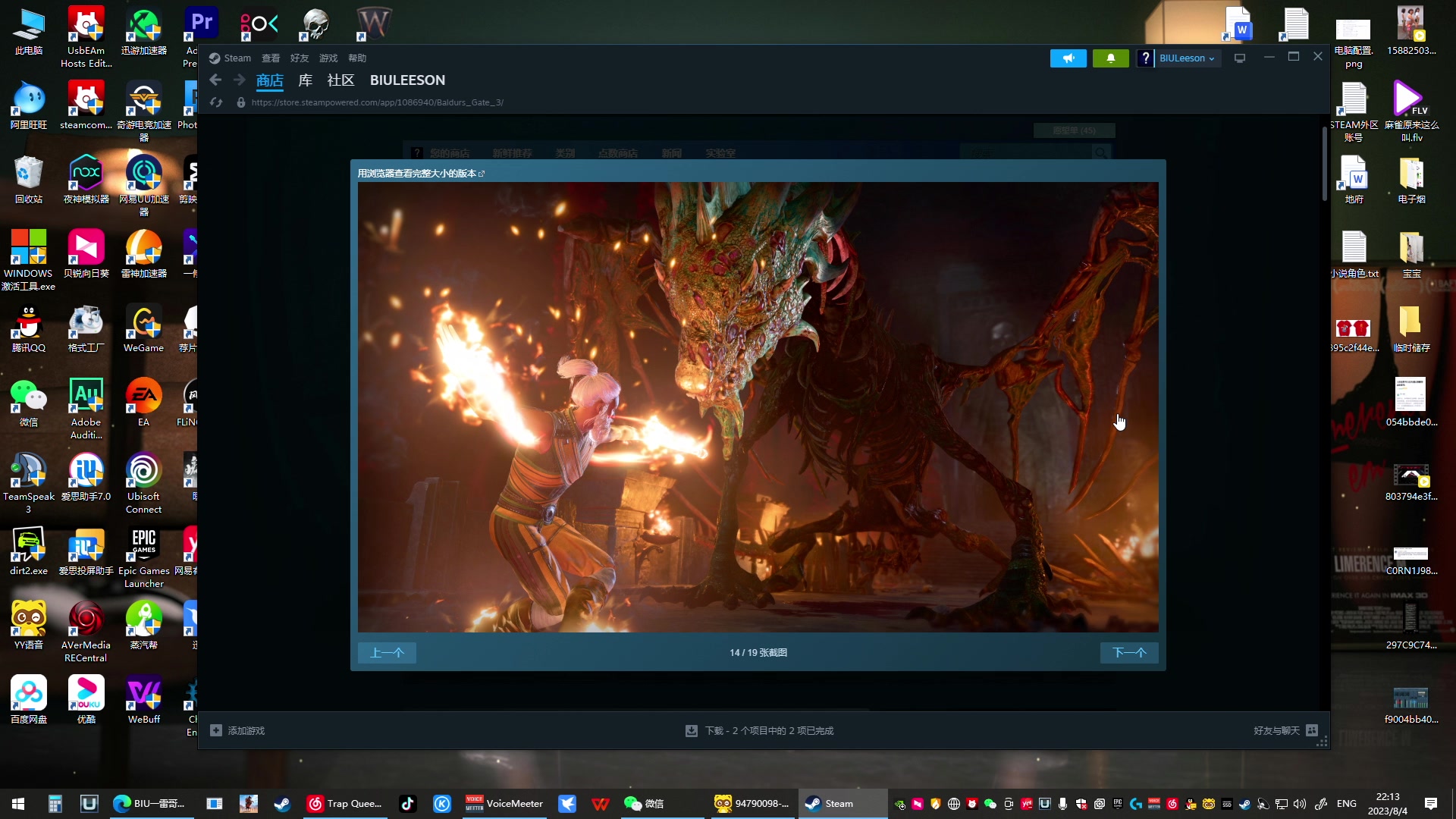This screenshot has height=819, width=1456.
Task: Switch Steam to Big Picture mode icon
Action: click(1240, 58)
